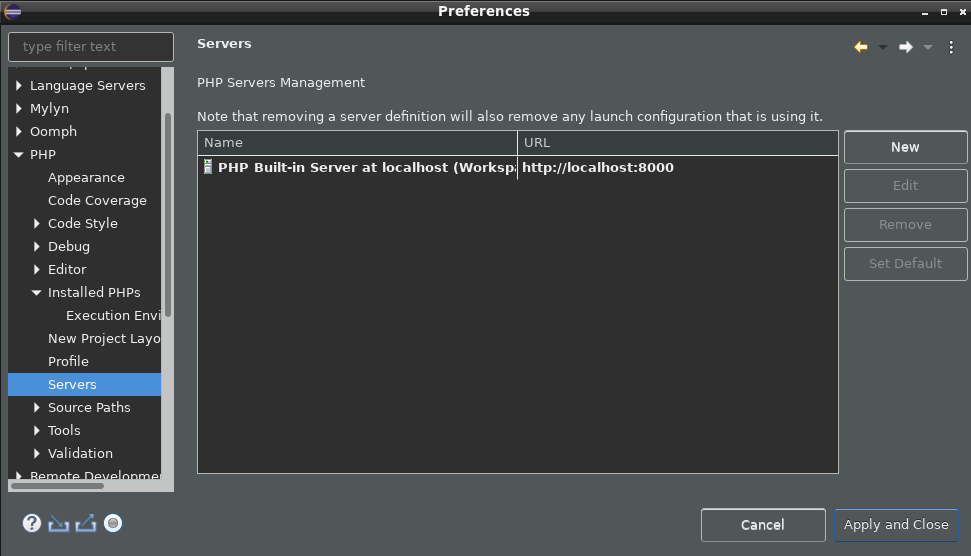Open the Profile preferences page
971x556 pixels.
pyautogui.click(x=68, y=362)
